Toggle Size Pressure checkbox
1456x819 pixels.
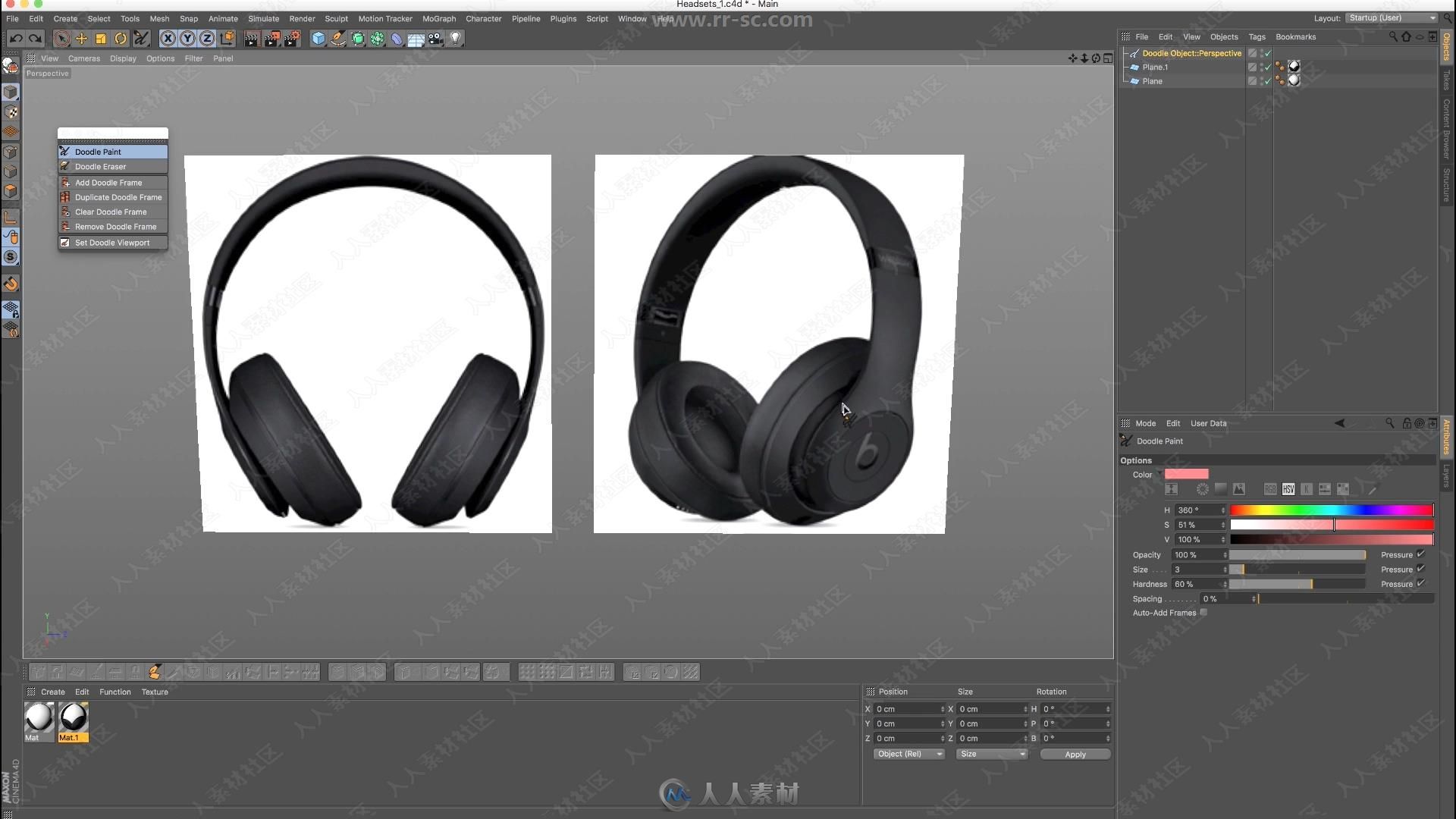coord(1420,569)
